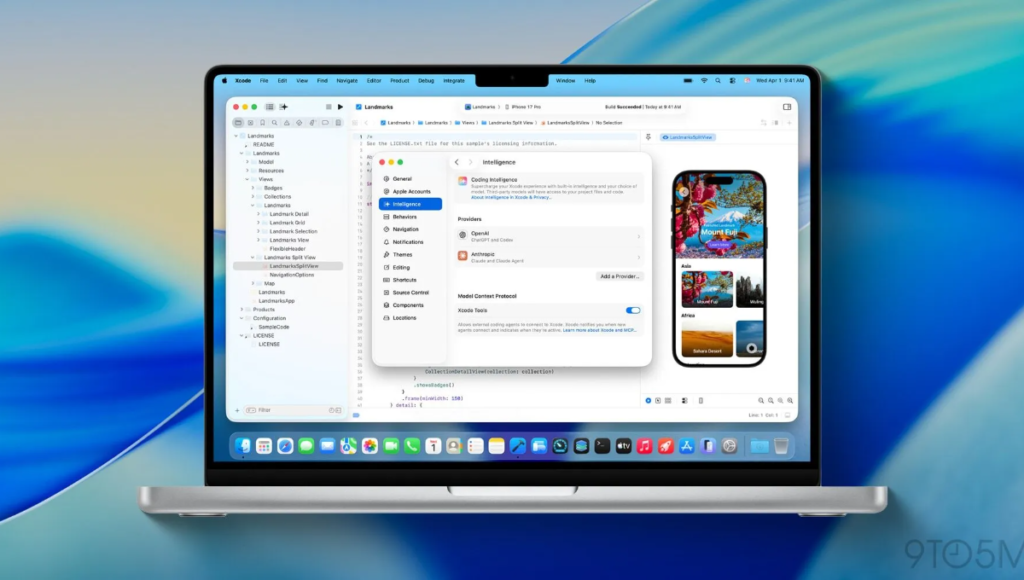Click the OpenAI provider icon
The height and width of the screenshot is (580, 1024).
coord(462,235)
